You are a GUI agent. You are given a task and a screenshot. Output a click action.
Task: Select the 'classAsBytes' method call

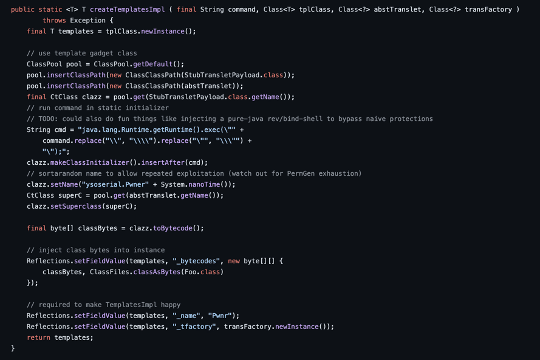[157, 272]
